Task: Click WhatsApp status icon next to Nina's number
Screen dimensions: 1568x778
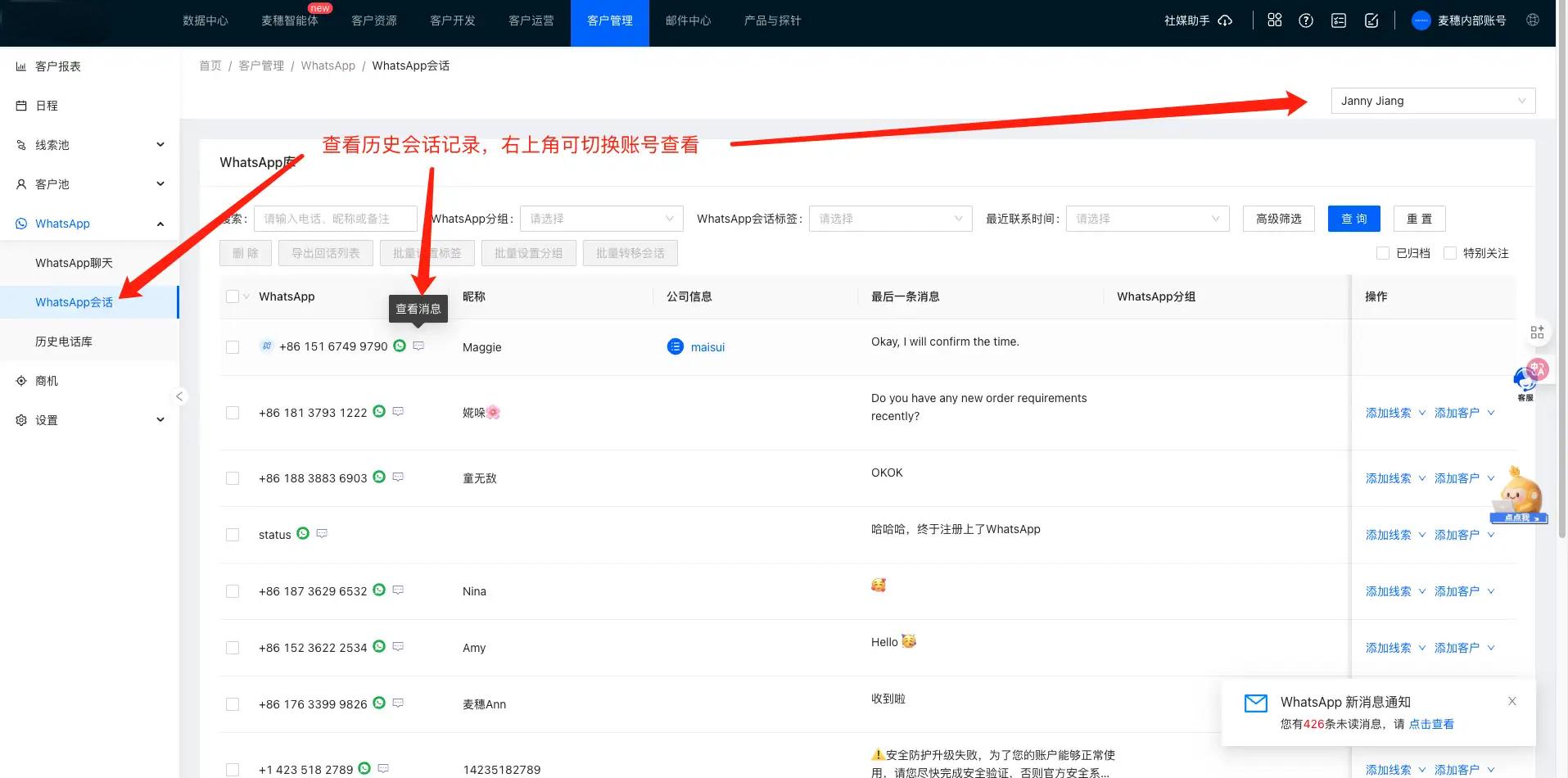Action: (x=379, y=590)
